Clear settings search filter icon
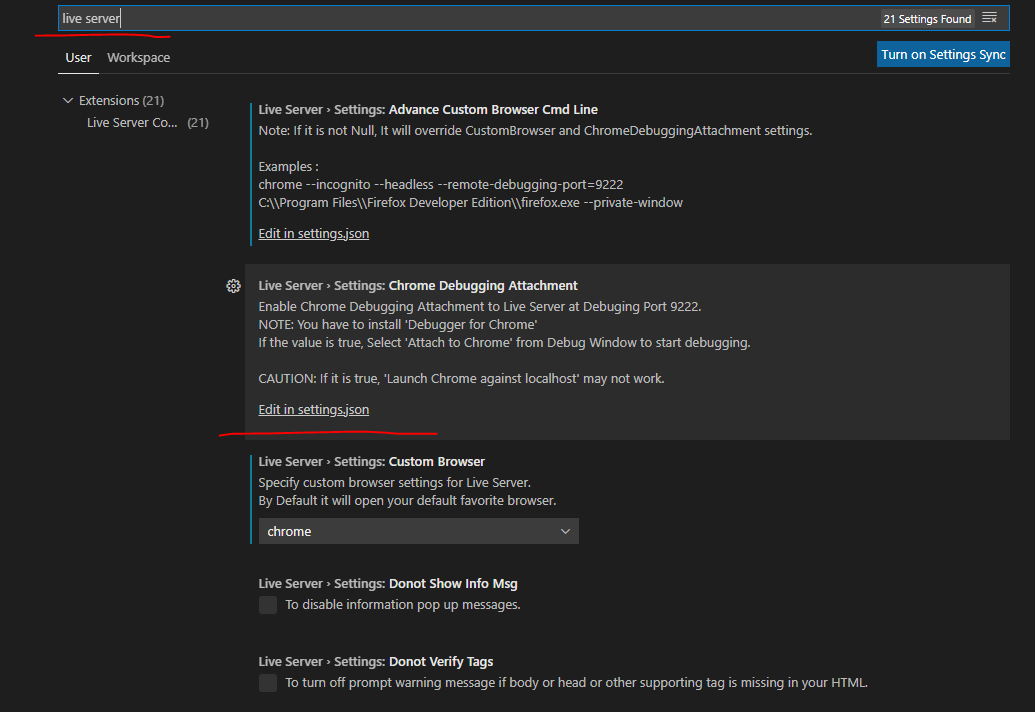The height and width of the screenshot is (712, 1035). [x=989, y=18]
